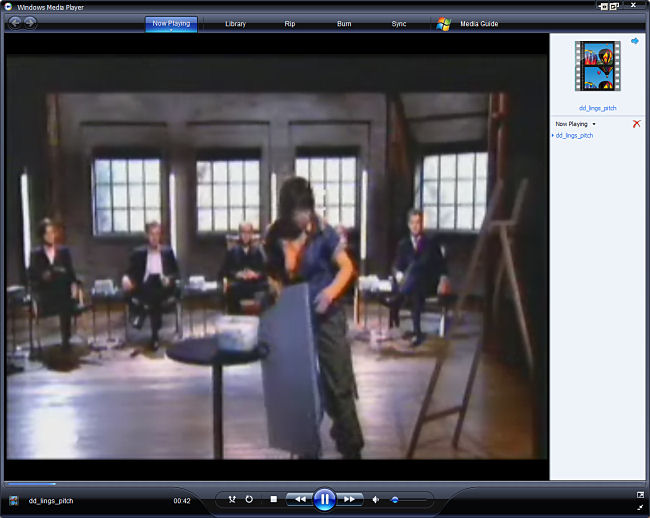Pause the video playback
Screen dimensions: 650x518
325,499
